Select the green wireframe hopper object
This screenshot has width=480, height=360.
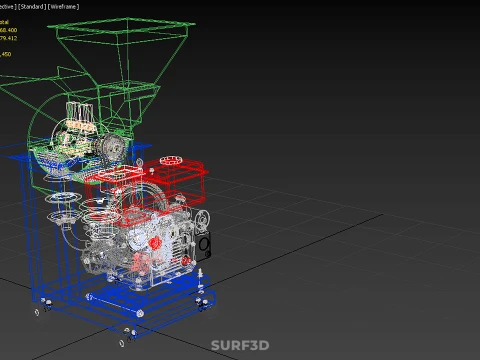point(122,53)
